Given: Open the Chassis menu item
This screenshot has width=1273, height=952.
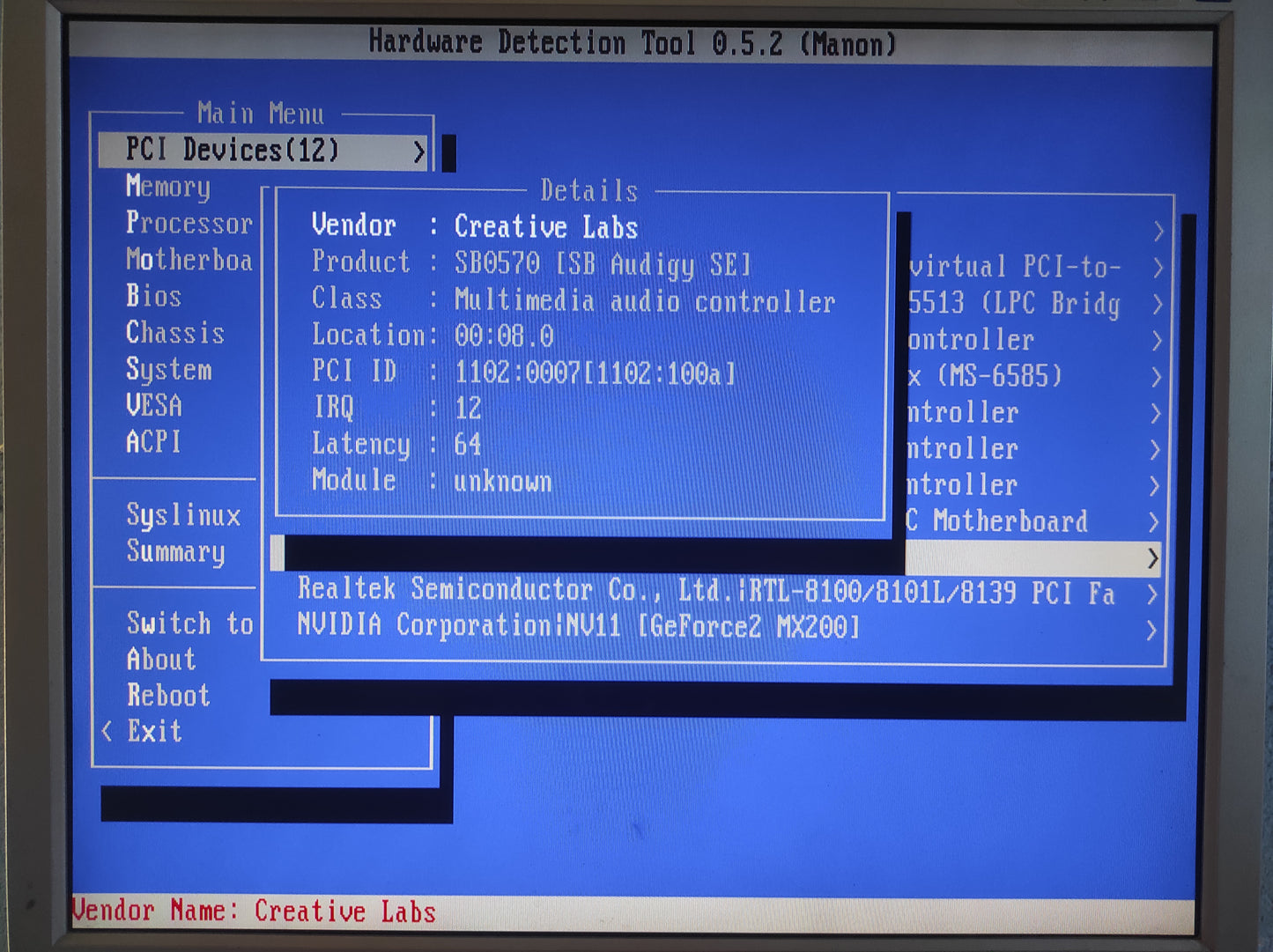Looking at the screenshot, I should click(175, 333).
